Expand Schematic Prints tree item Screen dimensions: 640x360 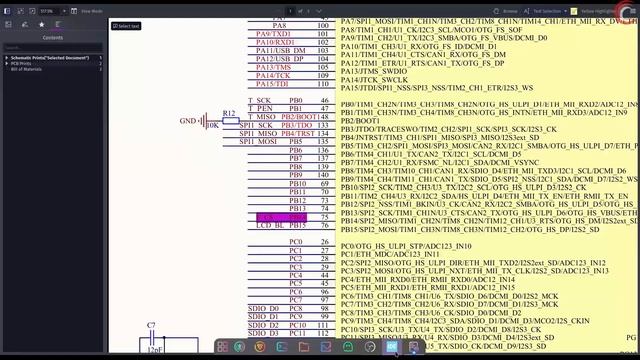coord(7,58)
